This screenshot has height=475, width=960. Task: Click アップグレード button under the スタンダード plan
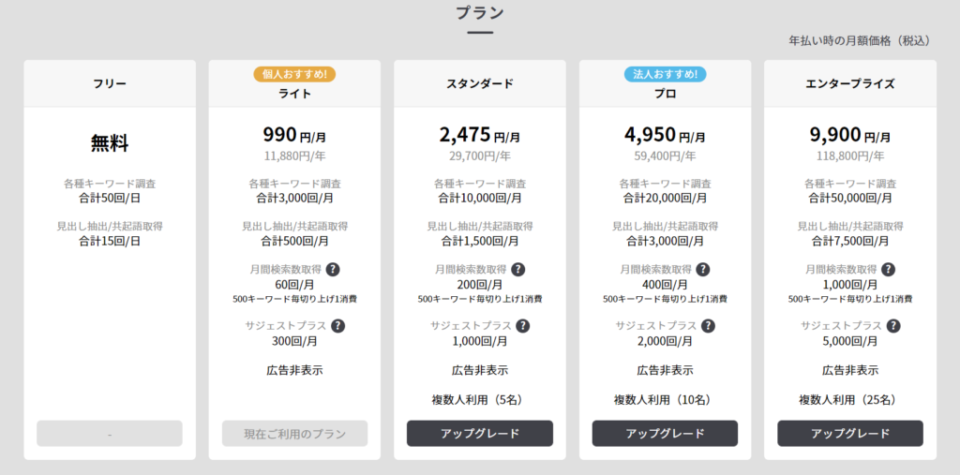(480, 433)
